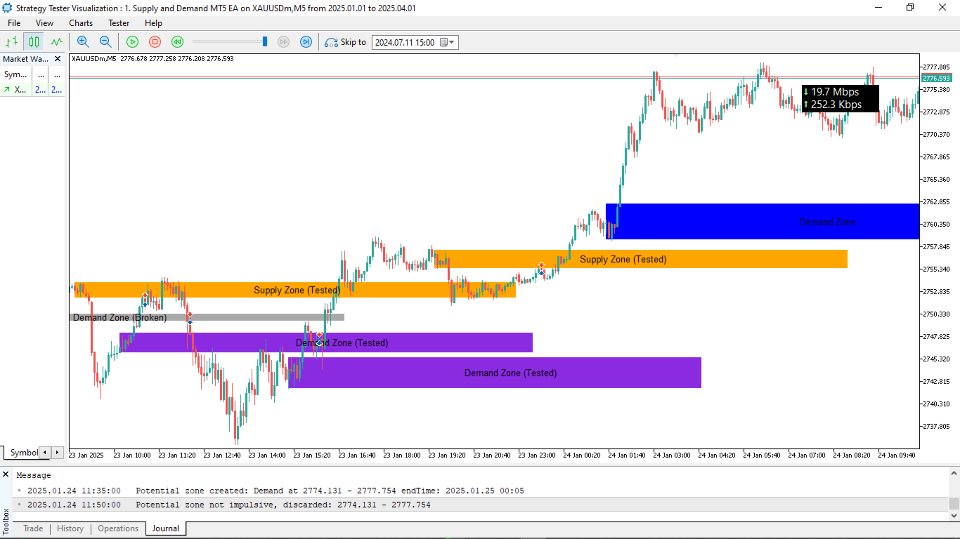The image size is (960, 539).
Task: Zoom in on the chart
Action: (x=83, y=42)
